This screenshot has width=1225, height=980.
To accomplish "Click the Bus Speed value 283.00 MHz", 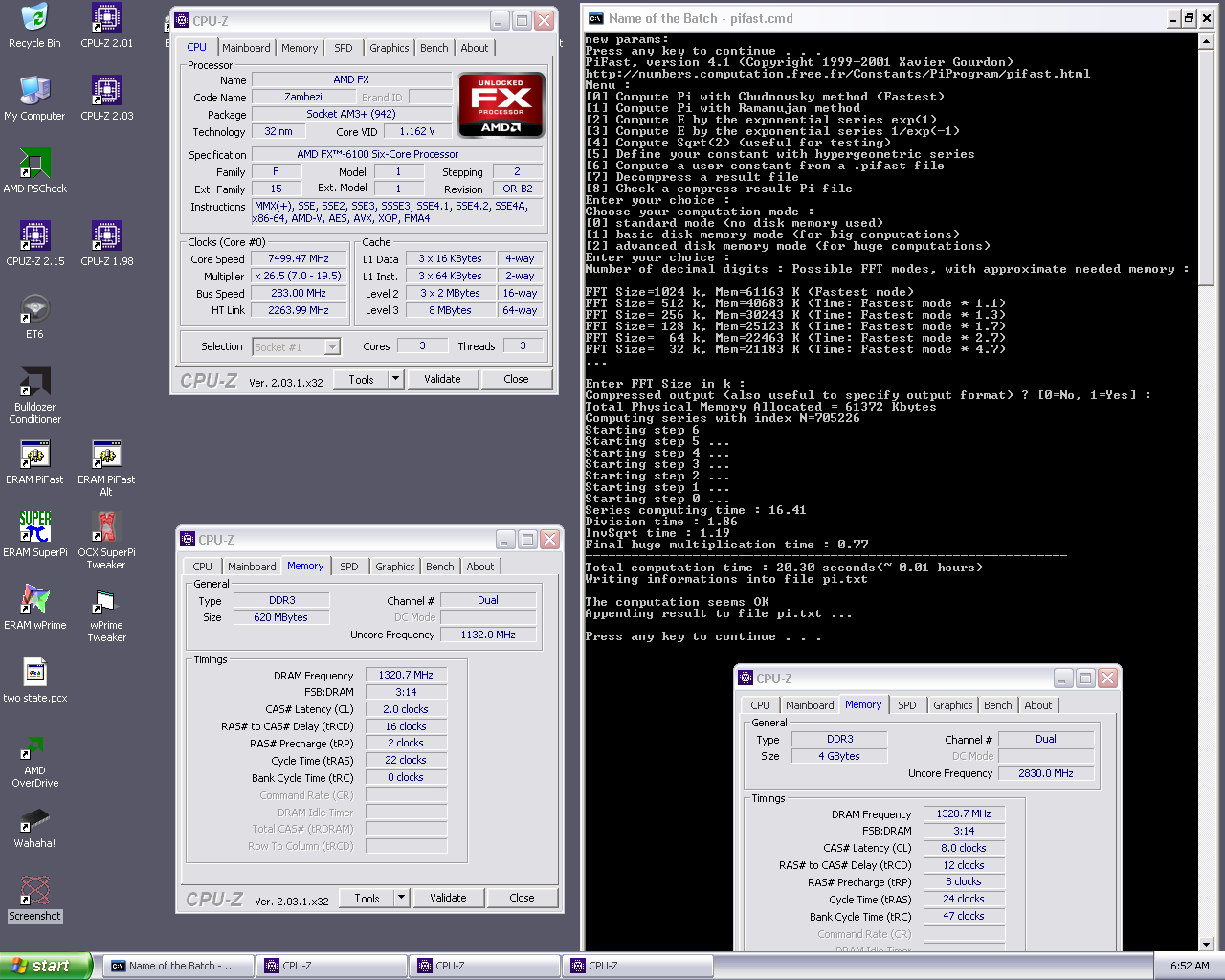I will pos(299,293).
